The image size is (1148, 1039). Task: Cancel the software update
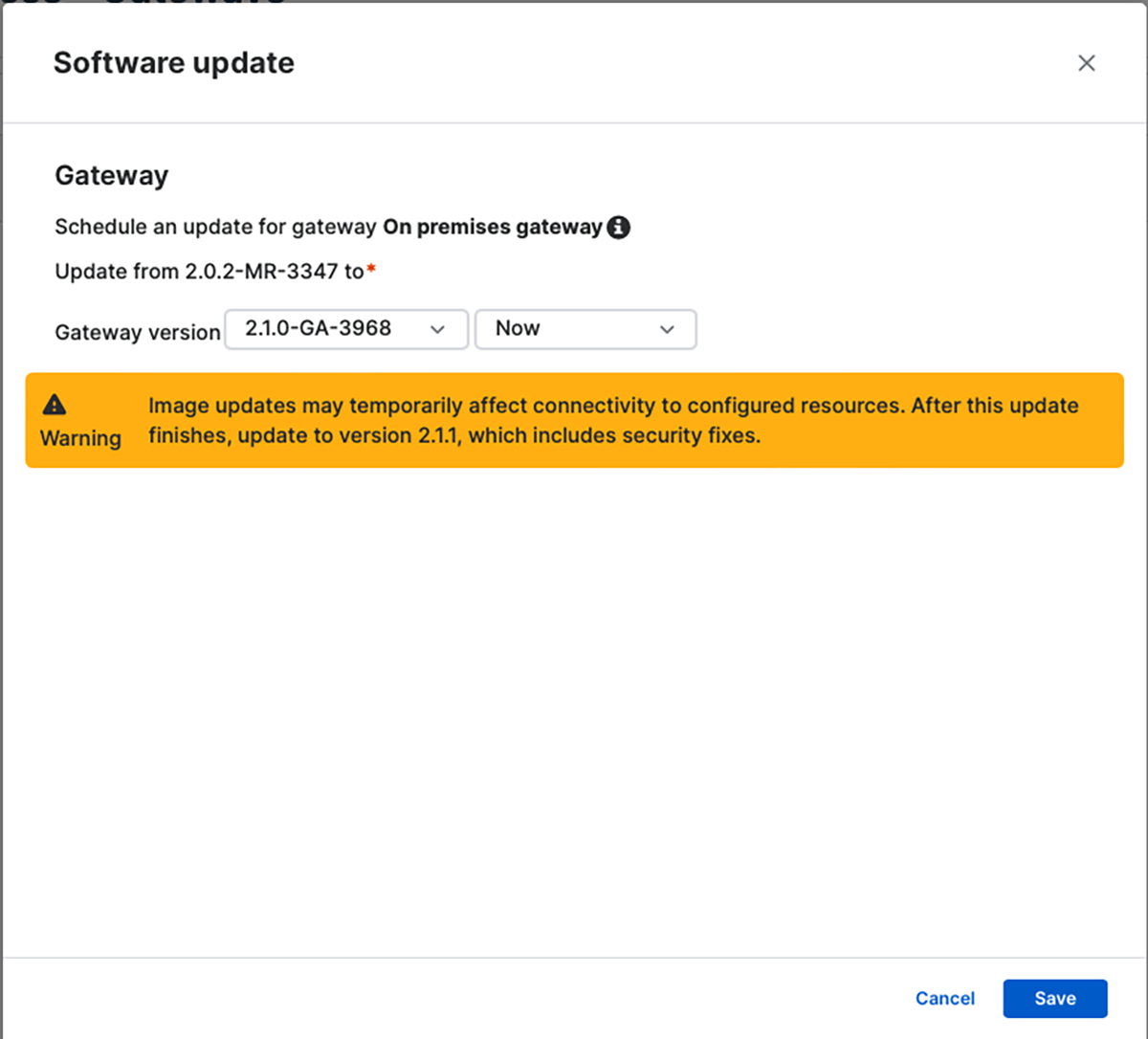(x=944, y=998)
